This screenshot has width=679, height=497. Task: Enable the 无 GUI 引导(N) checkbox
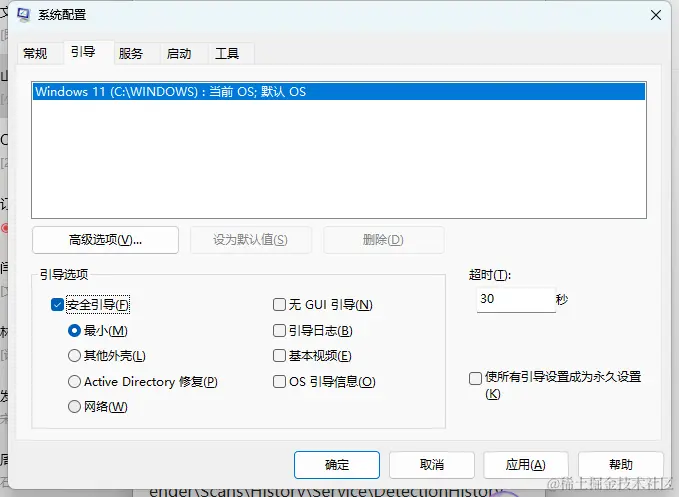pos(279,305)
